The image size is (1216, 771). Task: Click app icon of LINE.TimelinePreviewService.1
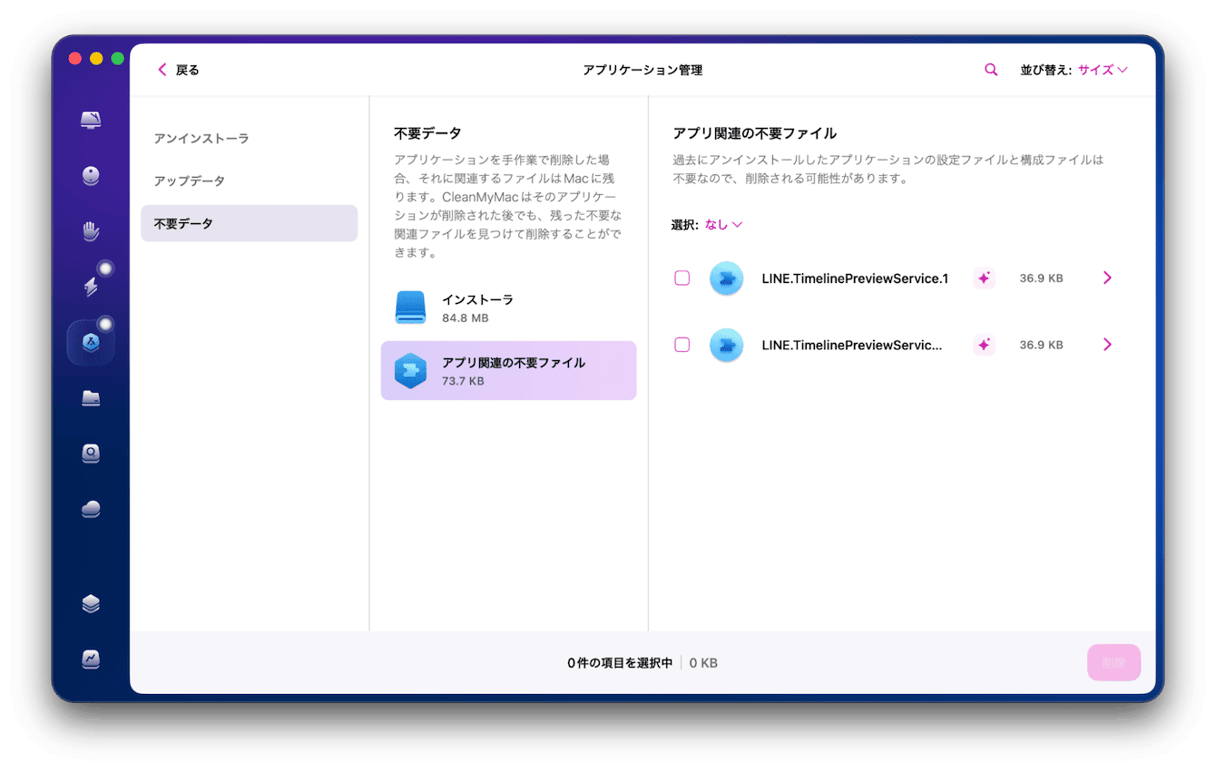(x=727, y=278)
